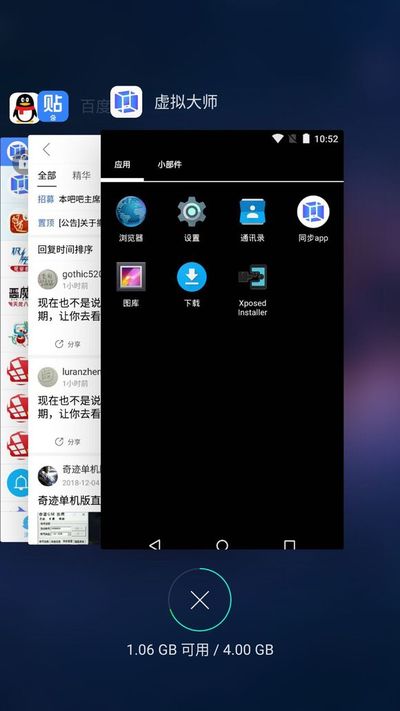Open the QQ penguin app icon

click(24, 108)
